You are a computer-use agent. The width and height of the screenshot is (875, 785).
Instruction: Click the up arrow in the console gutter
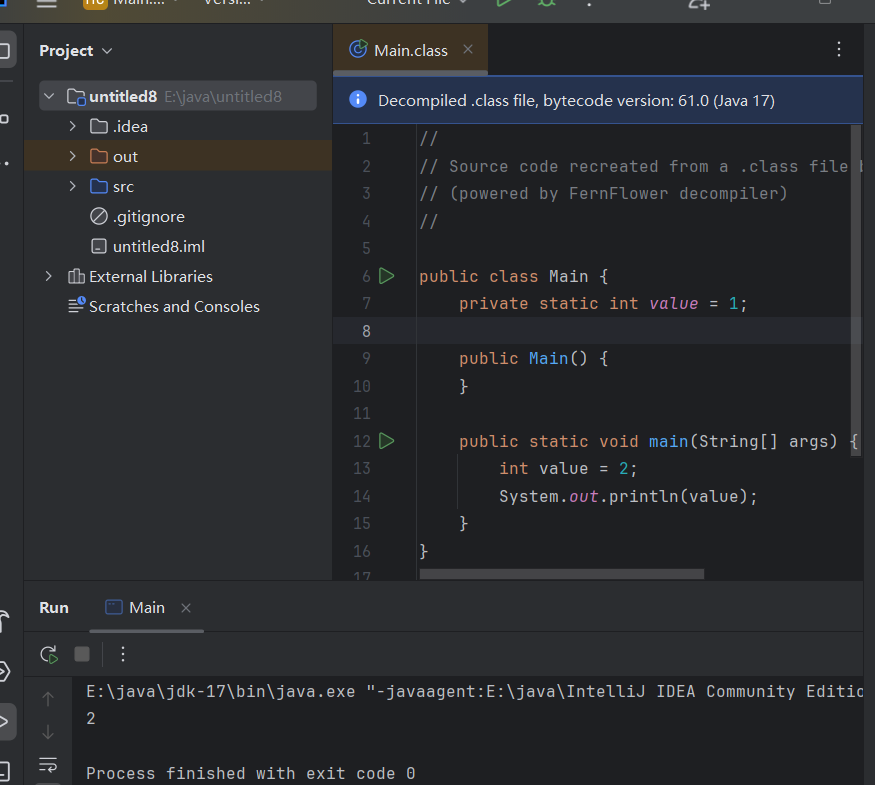(x=48, y=699)
